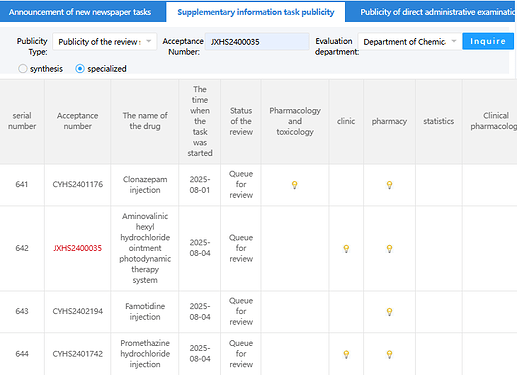Select the specialized radio button
Viewport: 517px width, 375px height.
pos(80,69)
